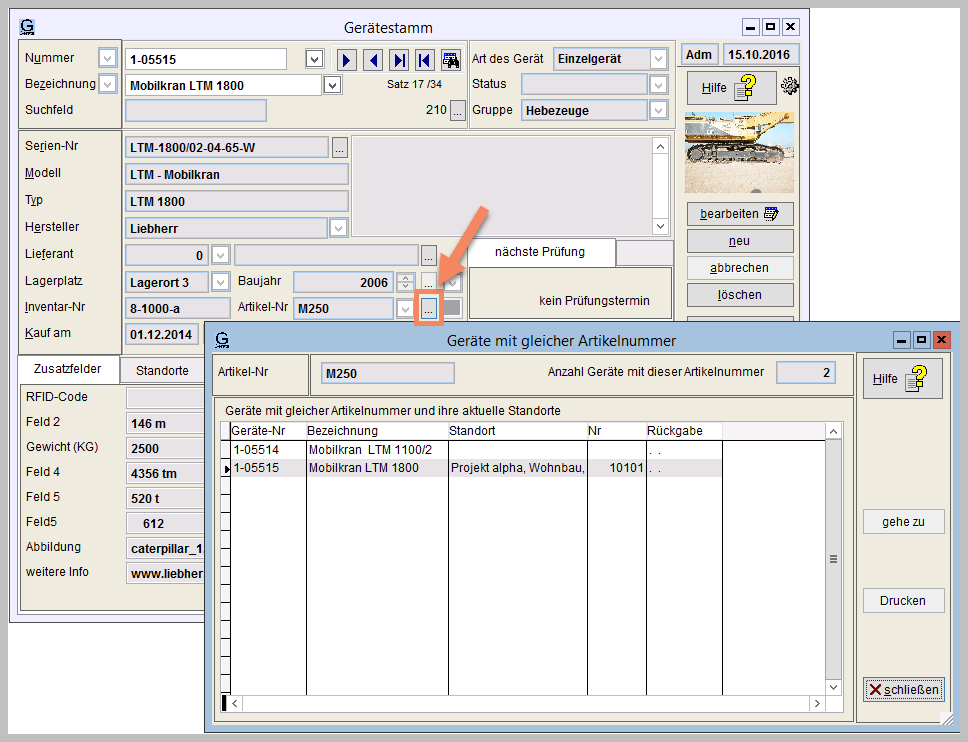Click schließen to close dialog

(903, 690)
